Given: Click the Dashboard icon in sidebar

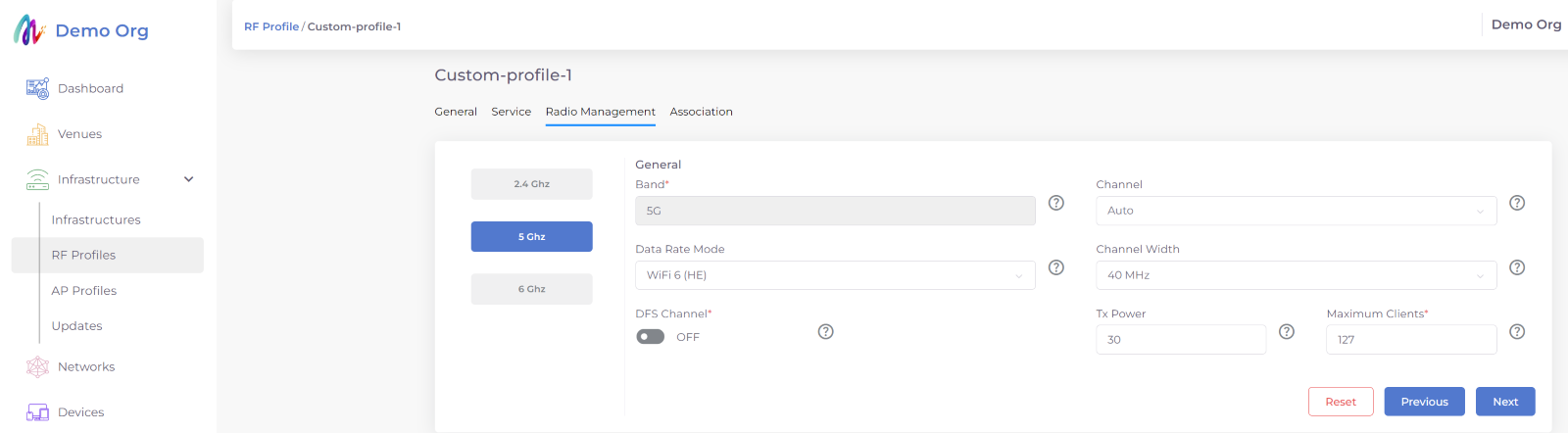Looking at the screenshot, I should (x=37, y=88).
